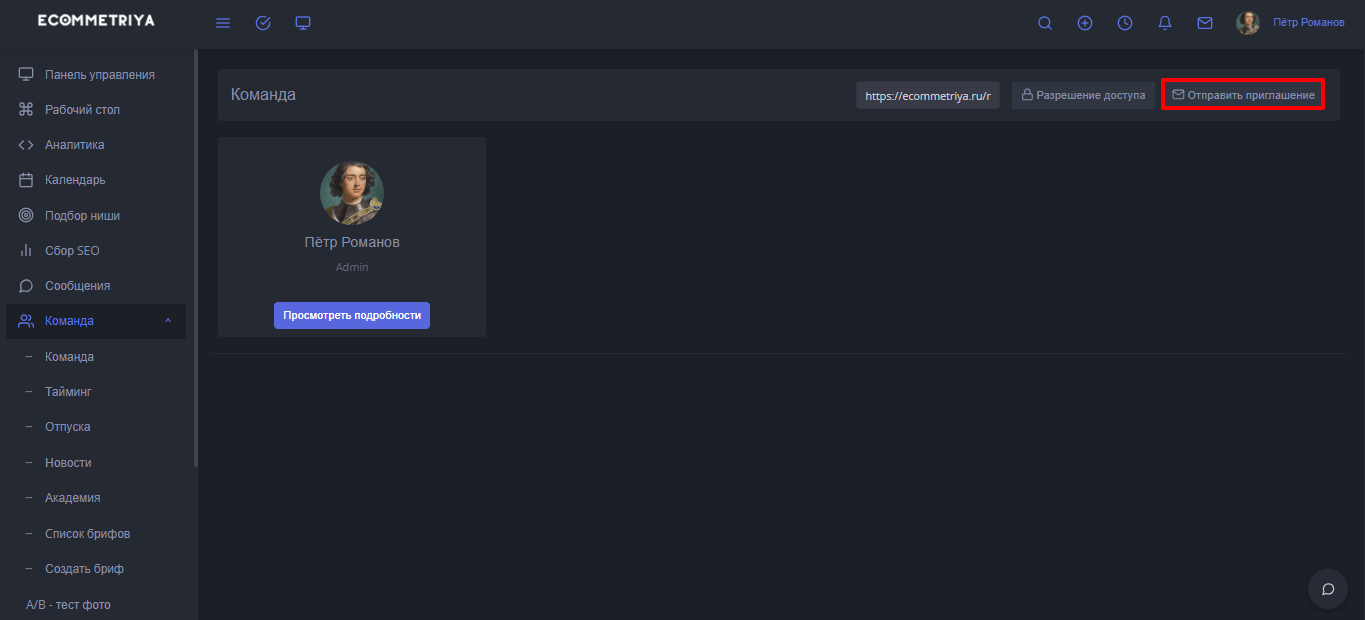Click Разрешение доступа button
Screen dimensions: 1365x620
coord(1083,95)
